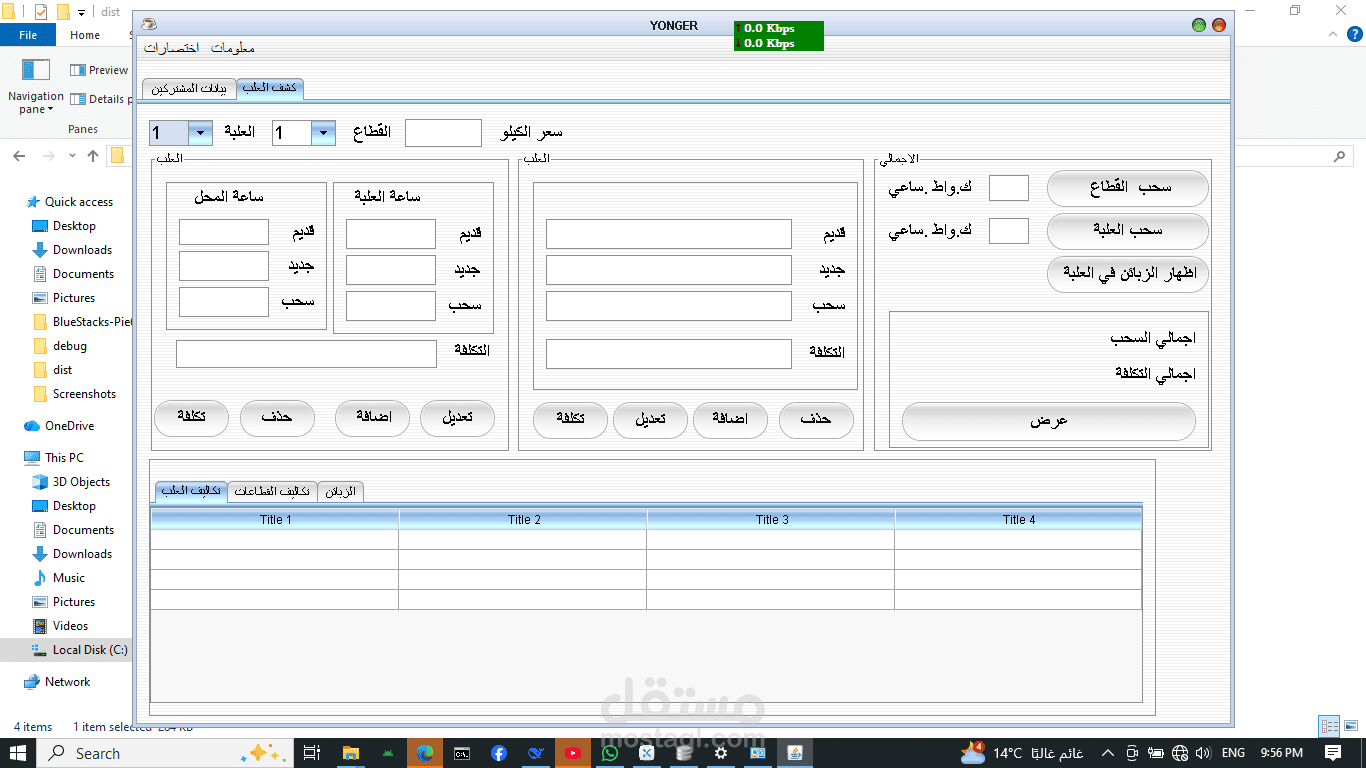1366x768 pixels.
Task: Click the عرض button
Action: (x=1049, y=421)
